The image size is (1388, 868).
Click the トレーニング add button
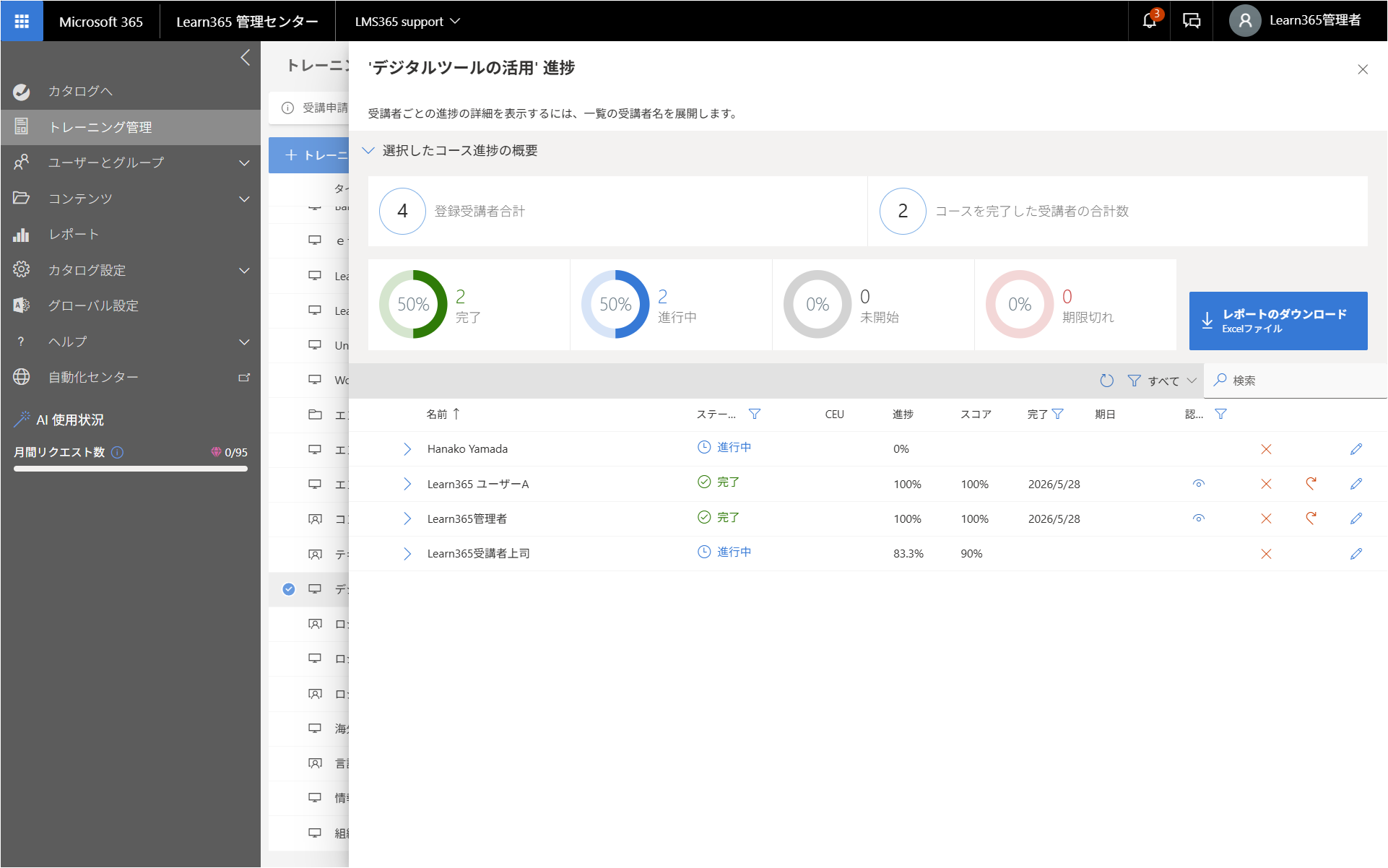pyautogui.click(x=309, y=155)
